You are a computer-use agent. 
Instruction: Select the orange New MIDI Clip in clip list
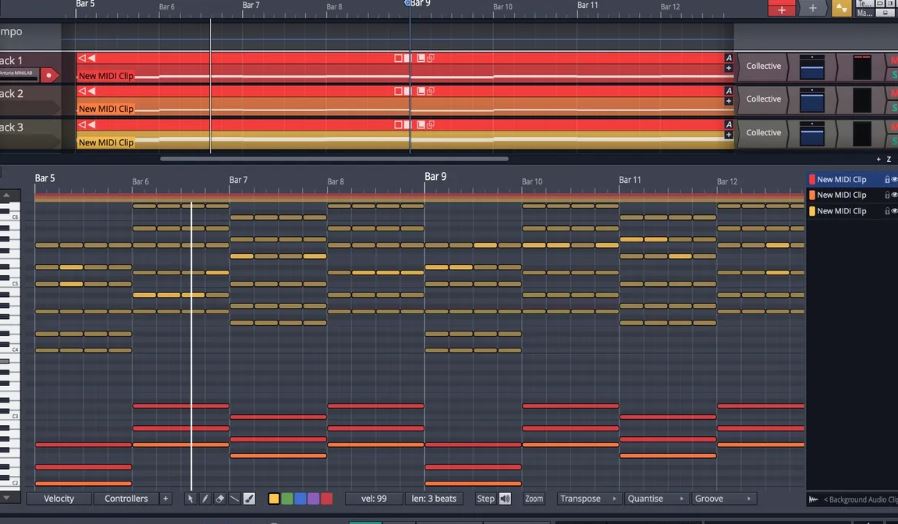click(x=841, y=195)
